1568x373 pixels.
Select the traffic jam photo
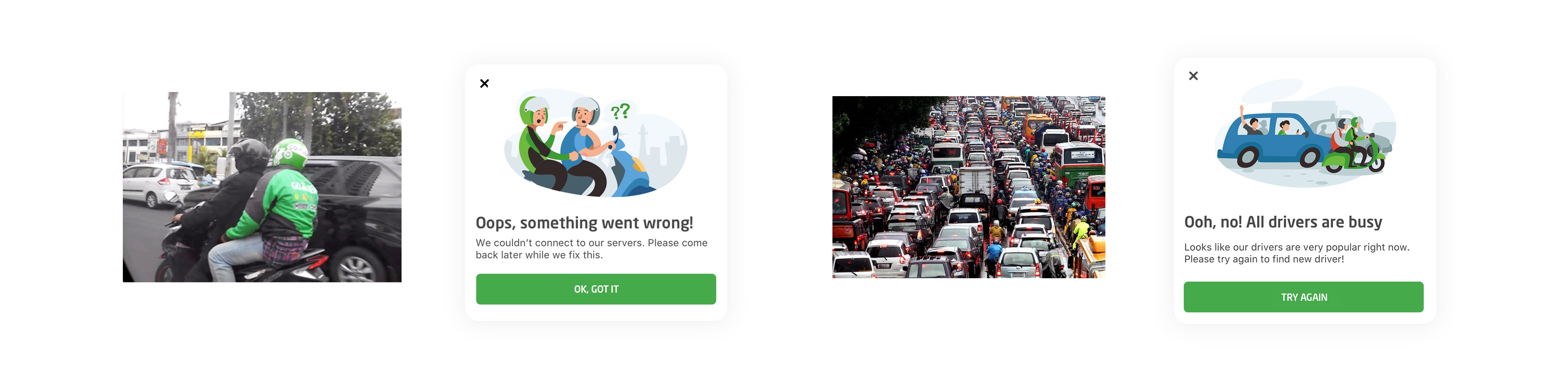point(969,187)
